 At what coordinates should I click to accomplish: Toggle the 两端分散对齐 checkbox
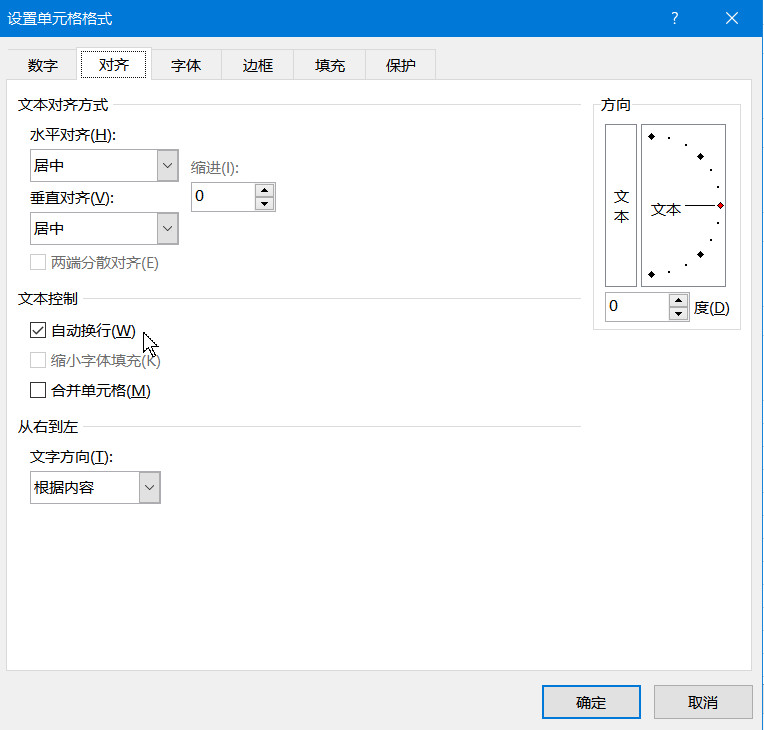tap(38, 263)
